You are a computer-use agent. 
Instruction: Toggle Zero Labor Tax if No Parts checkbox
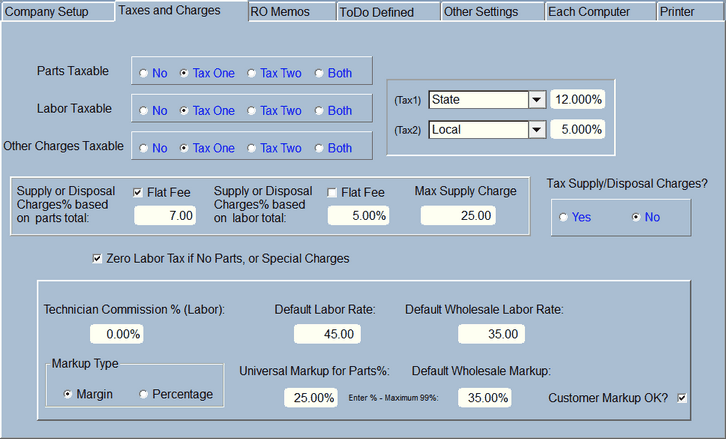tap(97, 258)
